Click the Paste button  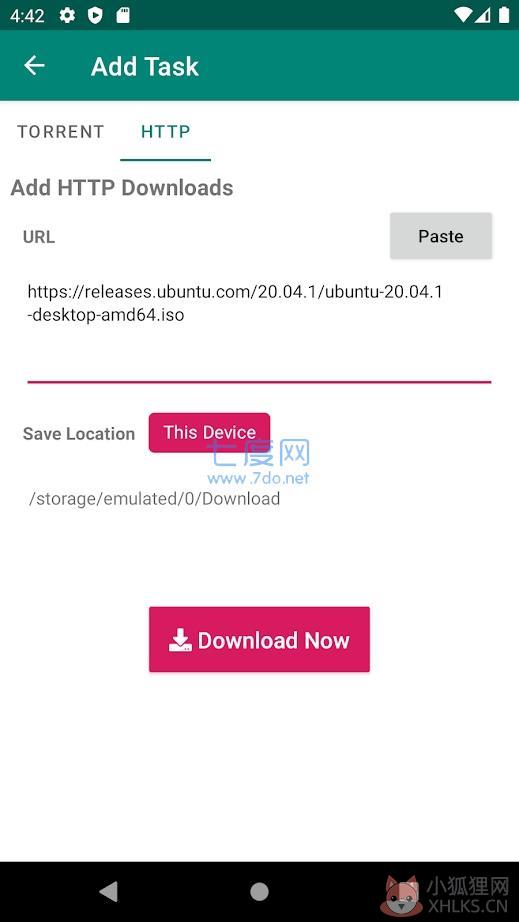click(x=441, y=236)
